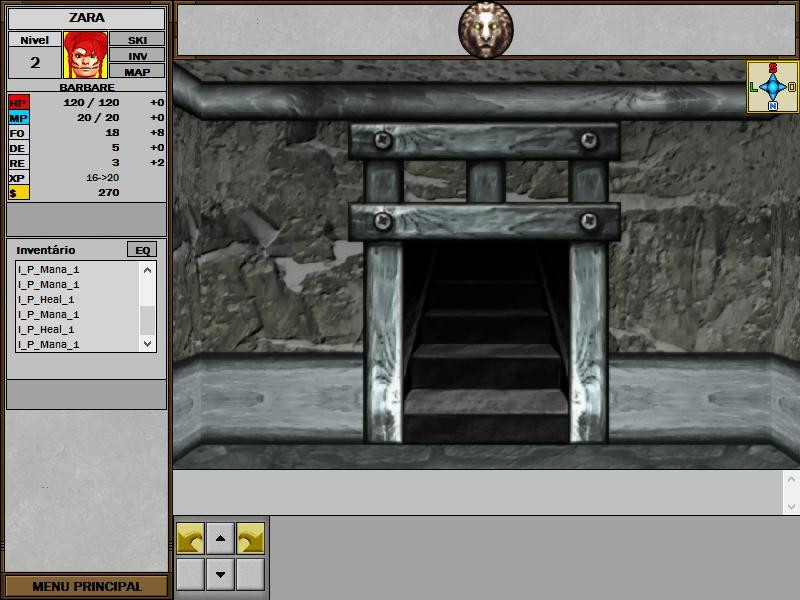Click the lion head emblem
800x600 pixels.
point(486,30)
